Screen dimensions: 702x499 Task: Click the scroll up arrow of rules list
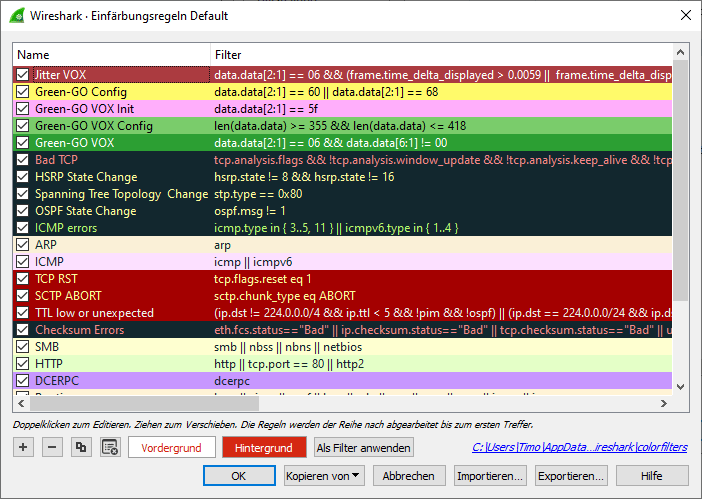(681, 52)
